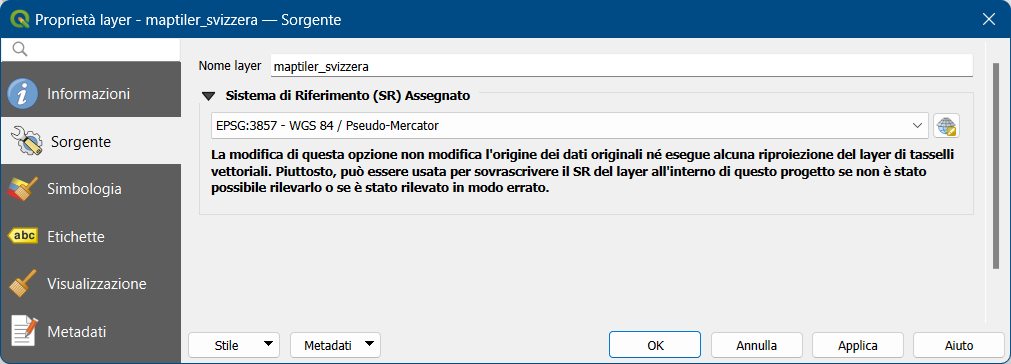Open the Informazioni section
The height and width of the screenshot is (364, 1011).
pyautogui.click(x=90, y=94)
